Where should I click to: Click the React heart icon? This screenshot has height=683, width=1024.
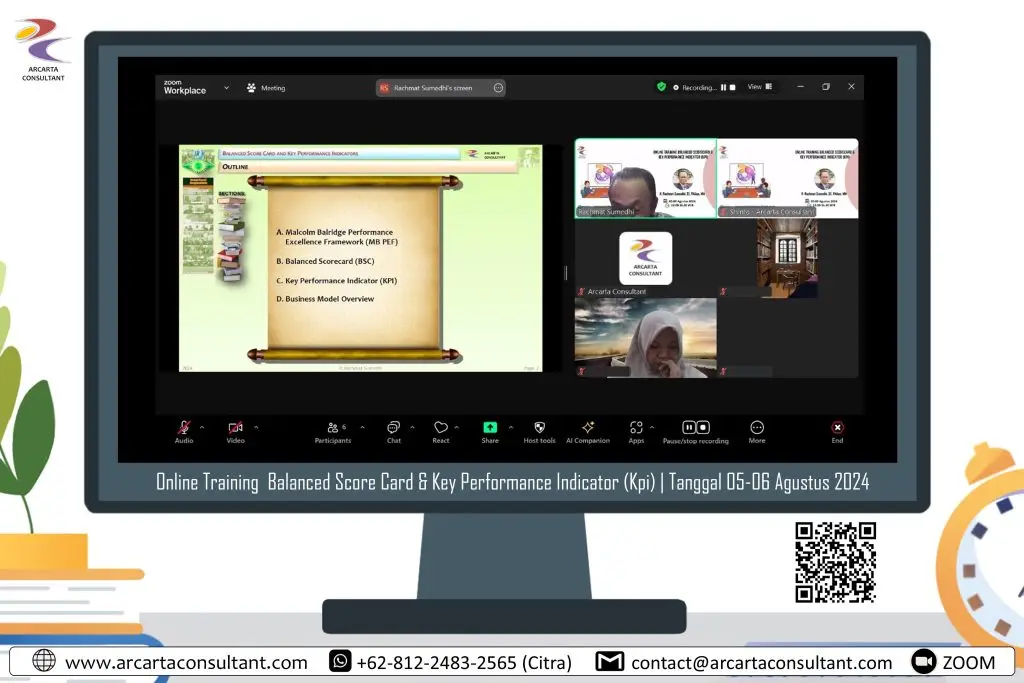[x=440, y=427]
